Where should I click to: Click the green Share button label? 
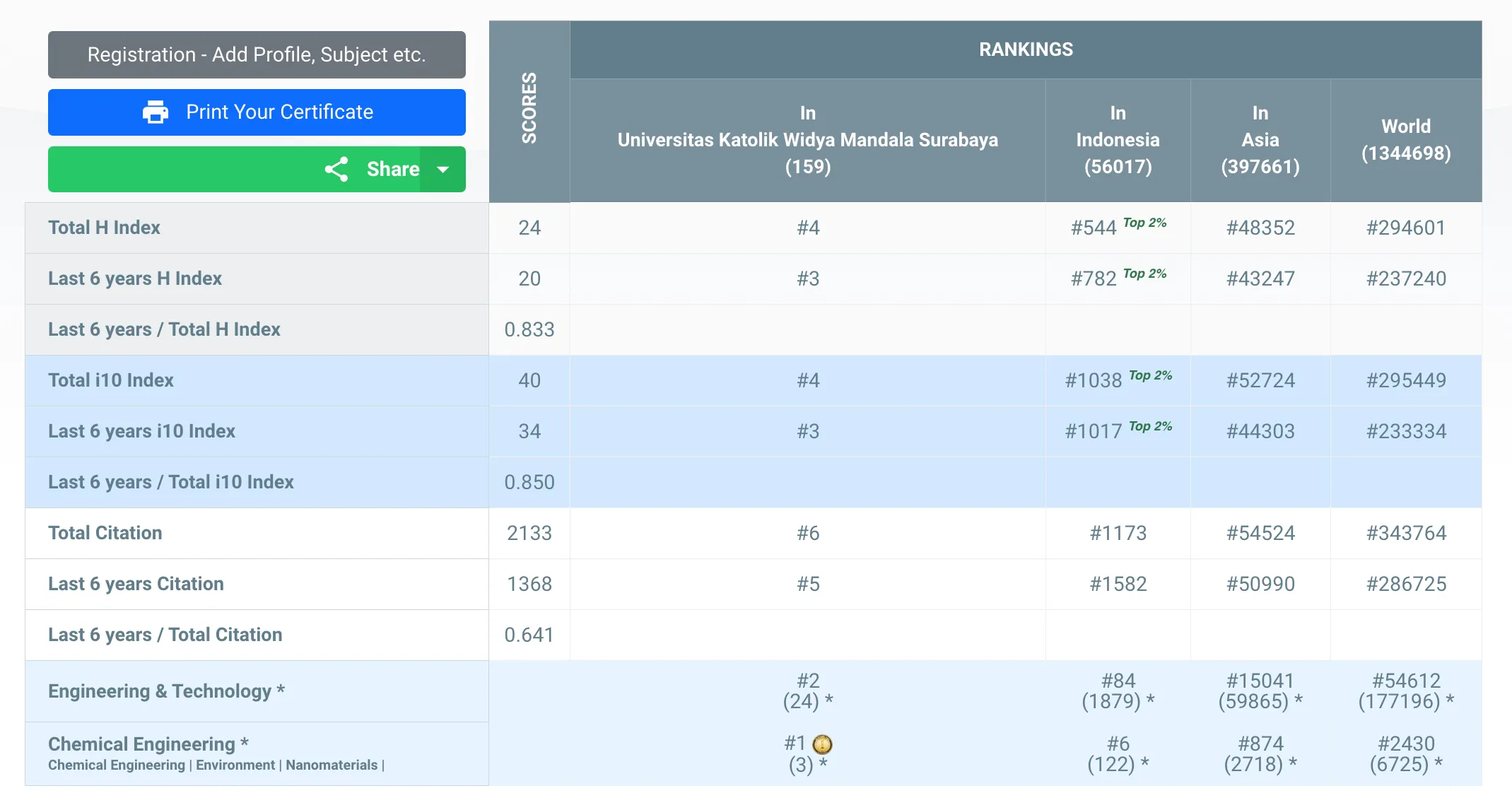pyautogui.click(x=392, y=170)
